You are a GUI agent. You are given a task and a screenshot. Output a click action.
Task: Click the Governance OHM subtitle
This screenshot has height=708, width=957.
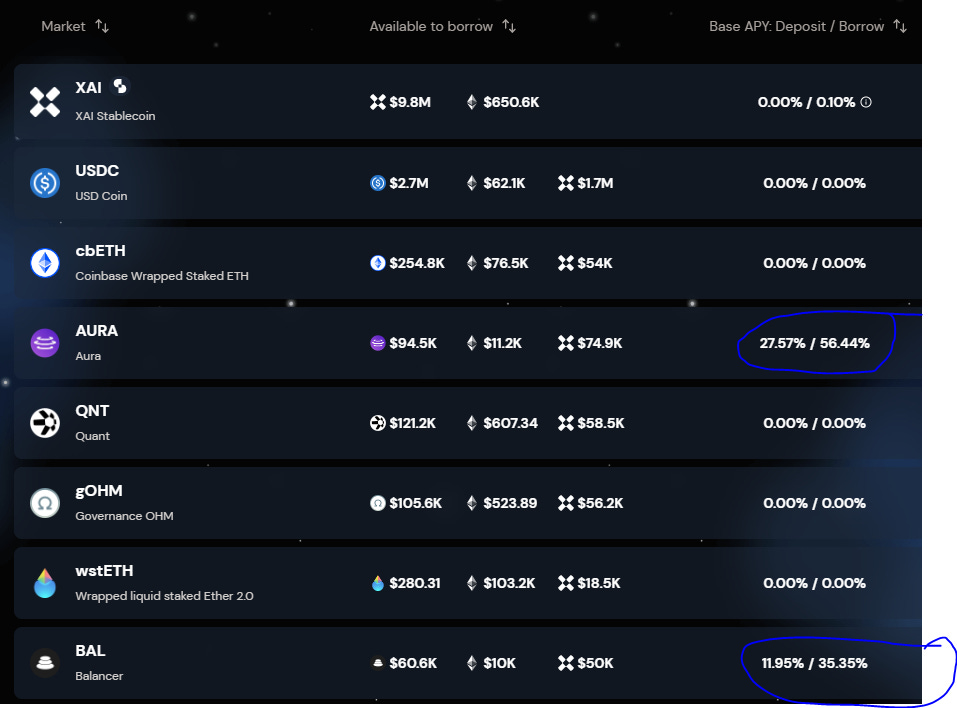click(125, 516)
